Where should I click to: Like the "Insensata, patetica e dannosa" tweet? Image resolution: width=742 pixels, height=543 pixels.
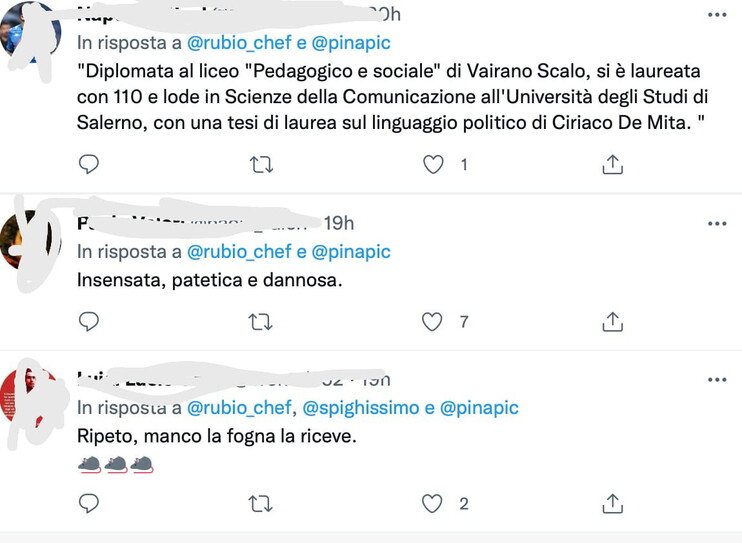tap(433, 321)
